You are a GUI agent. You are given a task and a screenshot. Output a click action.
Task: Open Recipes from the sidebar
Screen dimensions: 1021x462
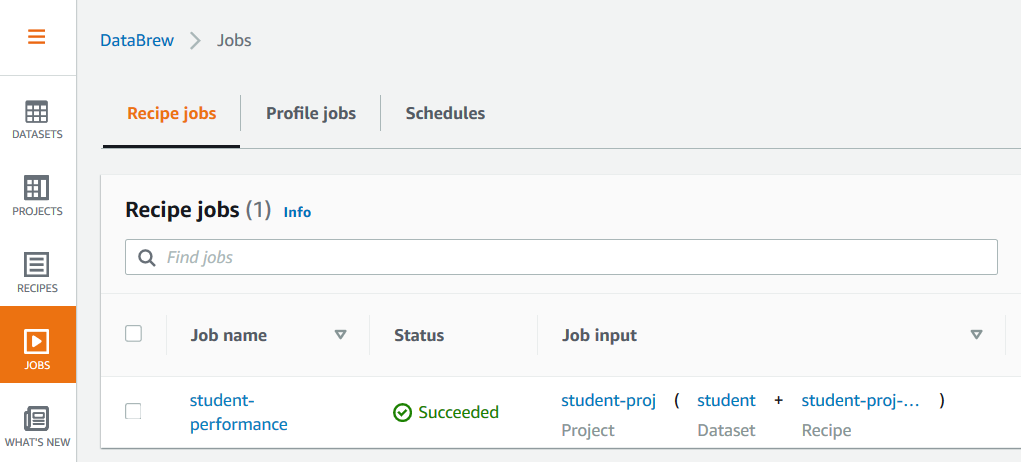coord(37,273)
